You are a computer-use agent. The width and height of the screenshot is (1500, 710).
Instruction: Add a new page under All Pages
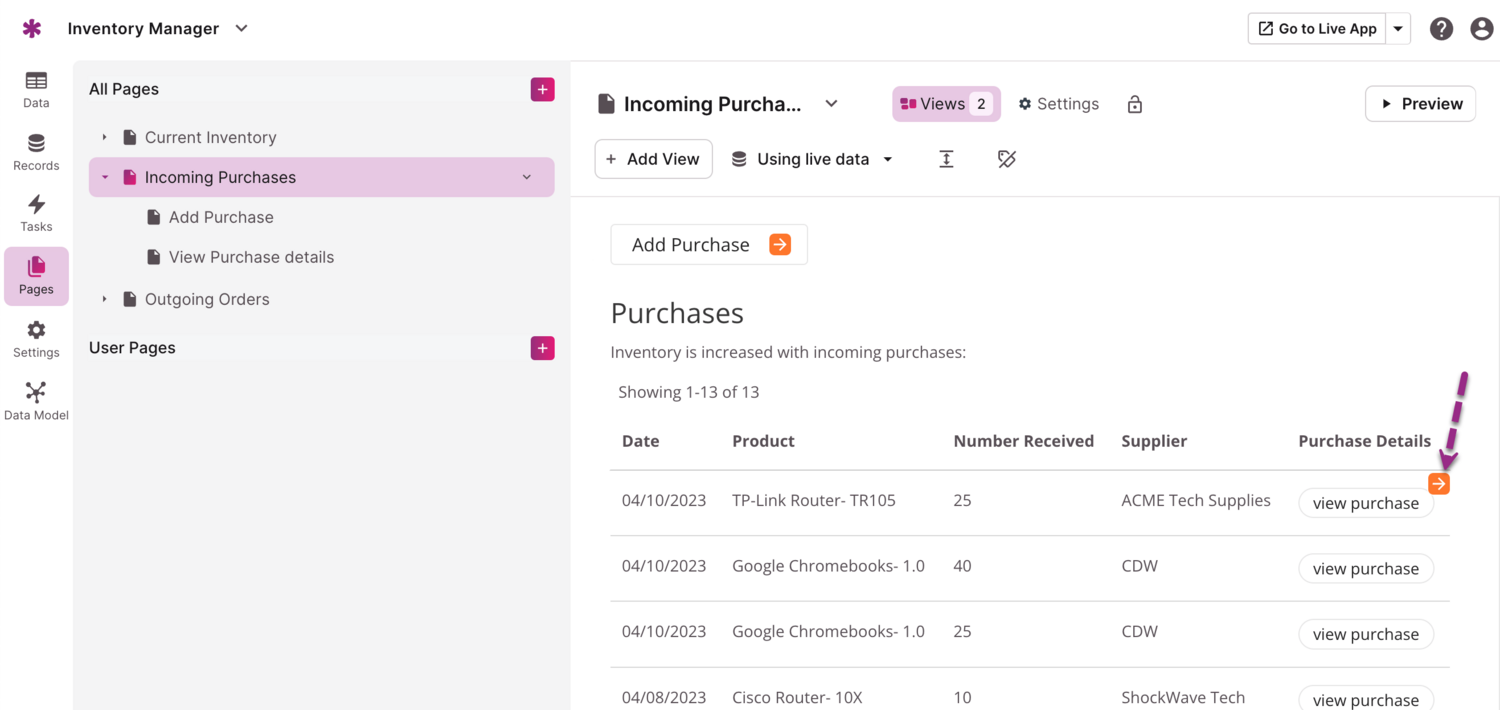tap(542, 89)
